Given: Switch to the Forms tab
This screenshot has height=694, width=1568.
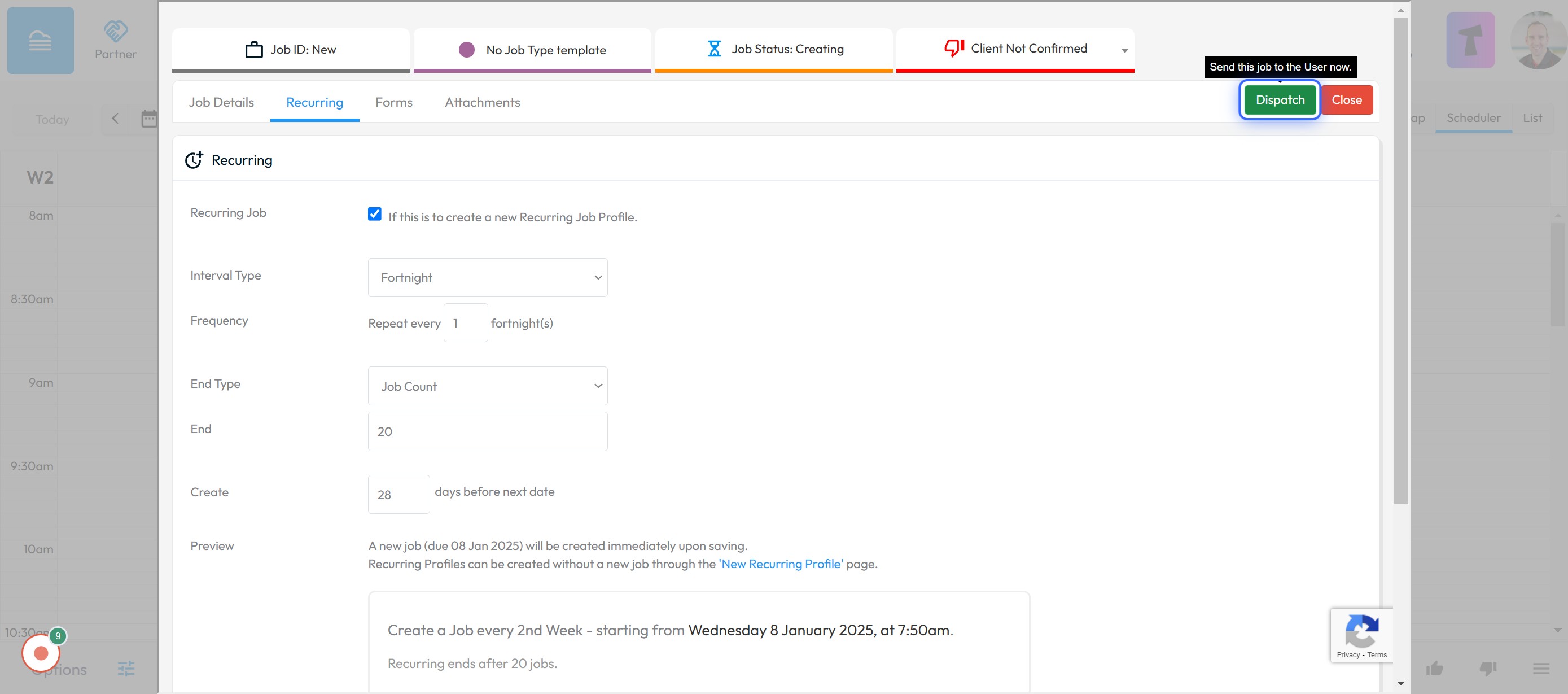Looking at the screenshot, I should 394,102.
